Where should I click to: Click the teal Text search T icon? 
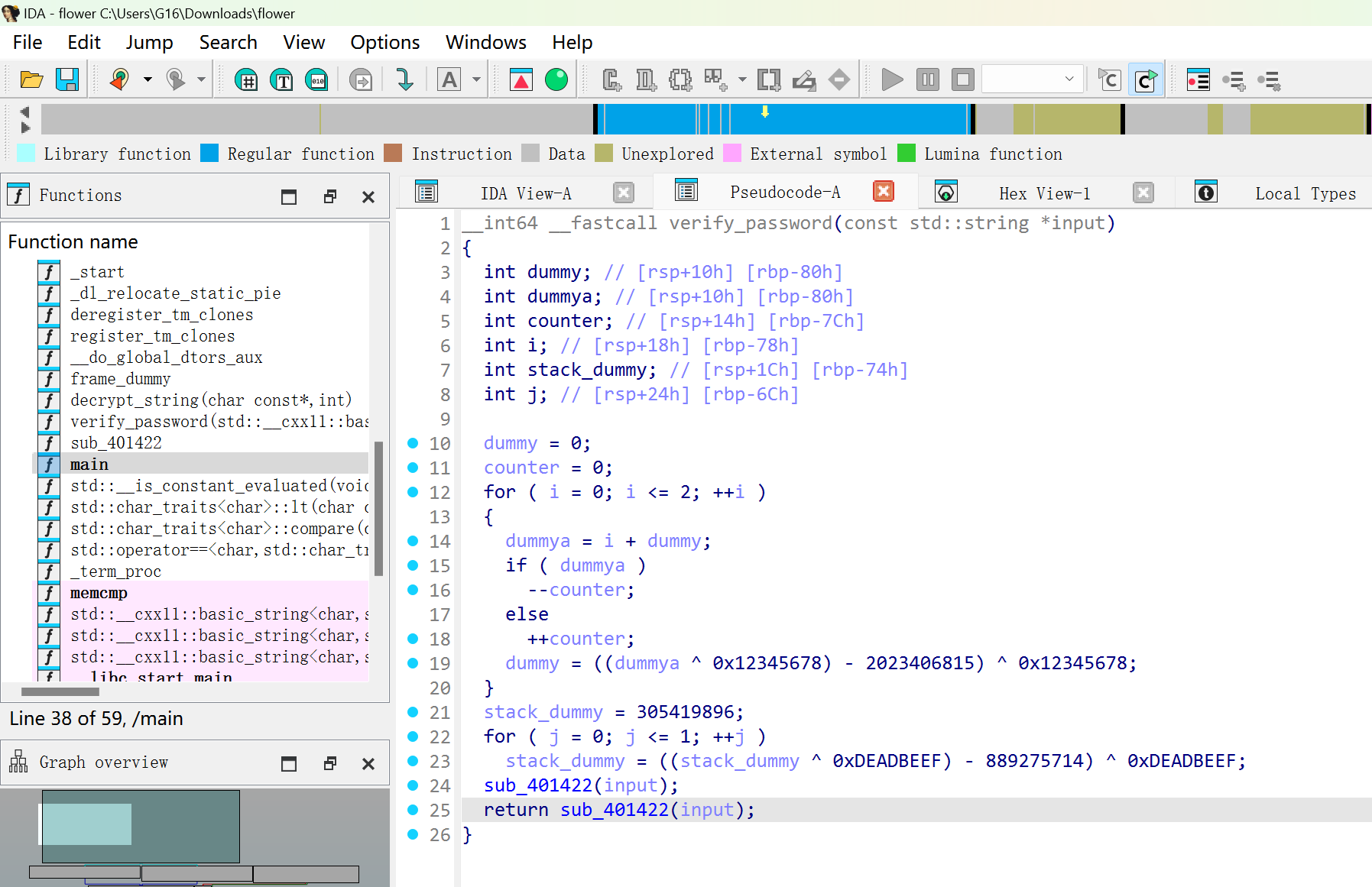(281, 79)
